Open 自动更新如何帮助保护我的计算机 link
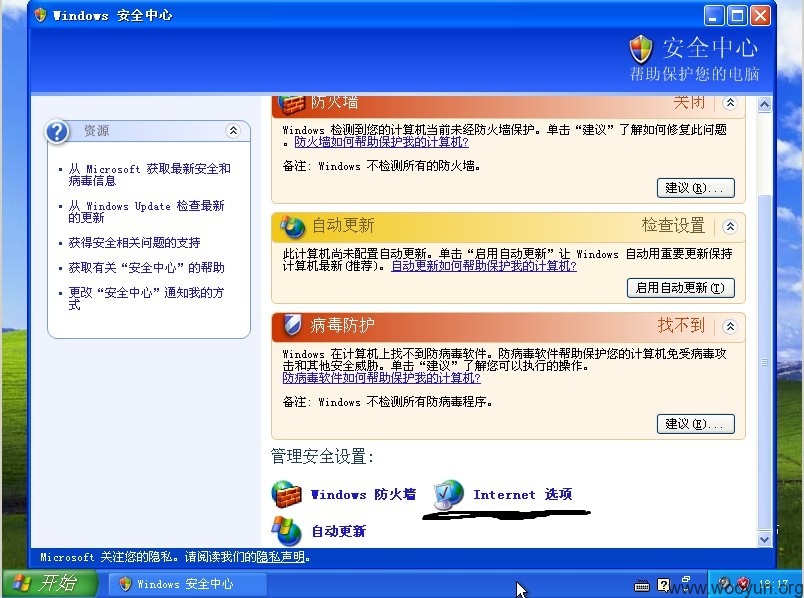Image resolution: width=804 pixels, height=598 pixels. point(484,266)
